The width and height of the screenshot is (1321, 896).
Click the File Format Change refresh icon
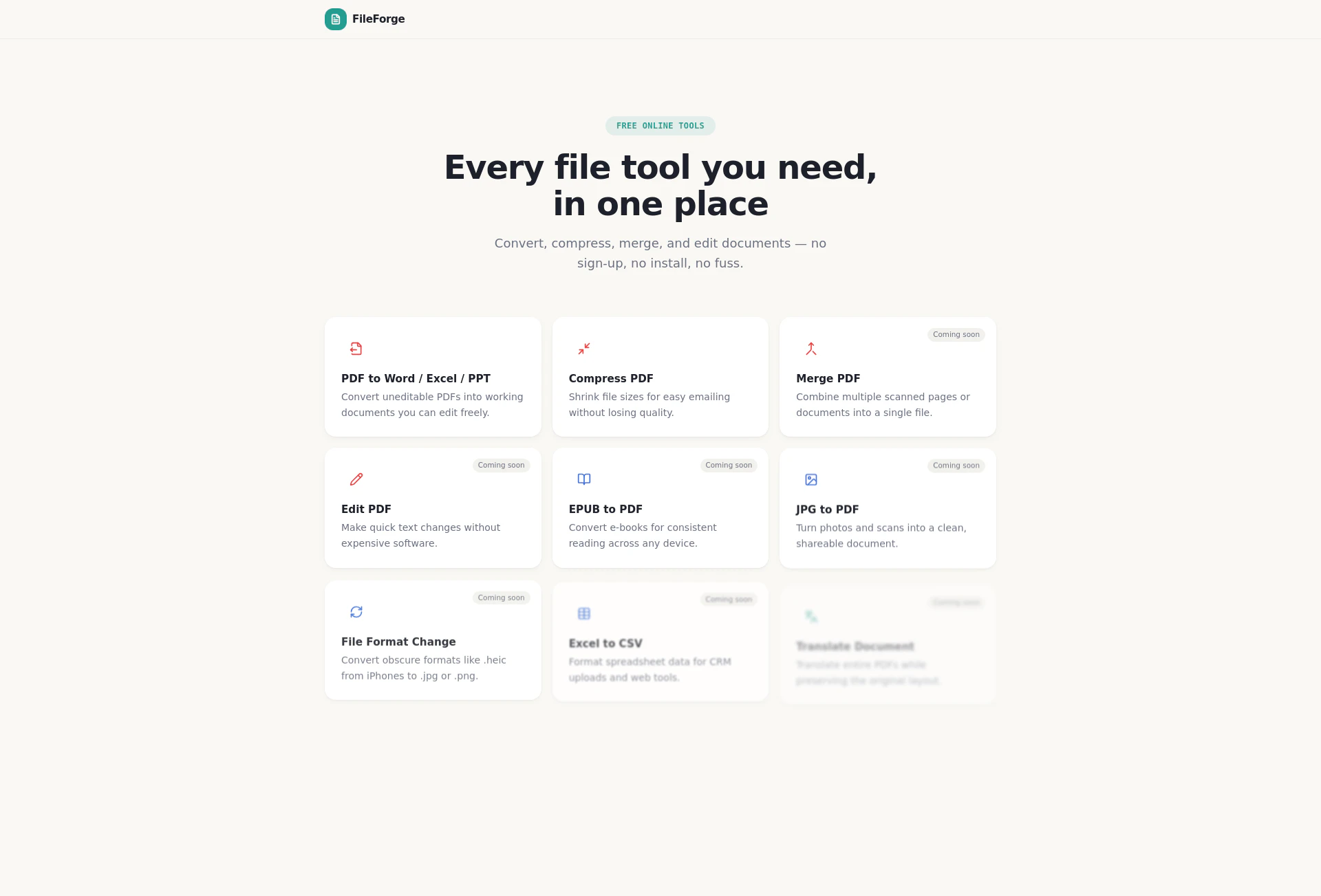356,612
